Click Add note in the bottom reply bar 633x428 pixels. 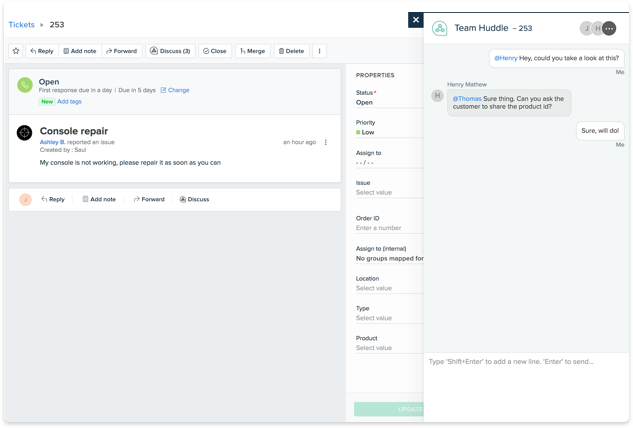pyautogui.click(x=99, y=199)
